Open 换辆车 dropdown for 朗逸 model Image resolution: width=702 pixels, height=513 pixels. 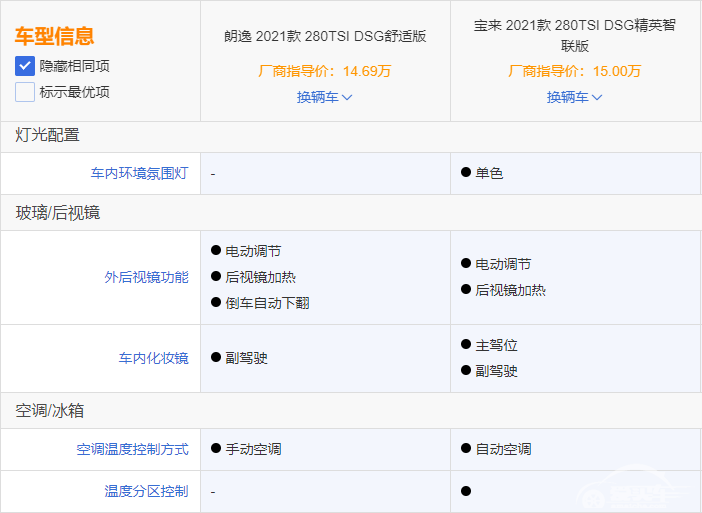325,97
